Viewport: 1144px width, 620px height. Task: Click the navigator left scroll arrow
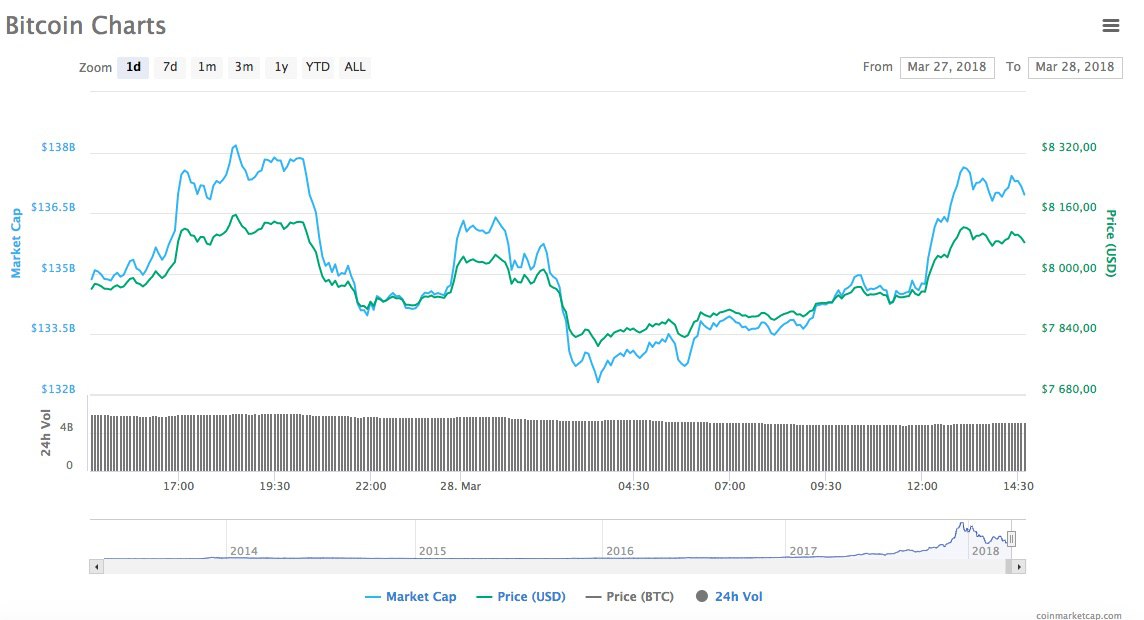[x=97, y=566]
